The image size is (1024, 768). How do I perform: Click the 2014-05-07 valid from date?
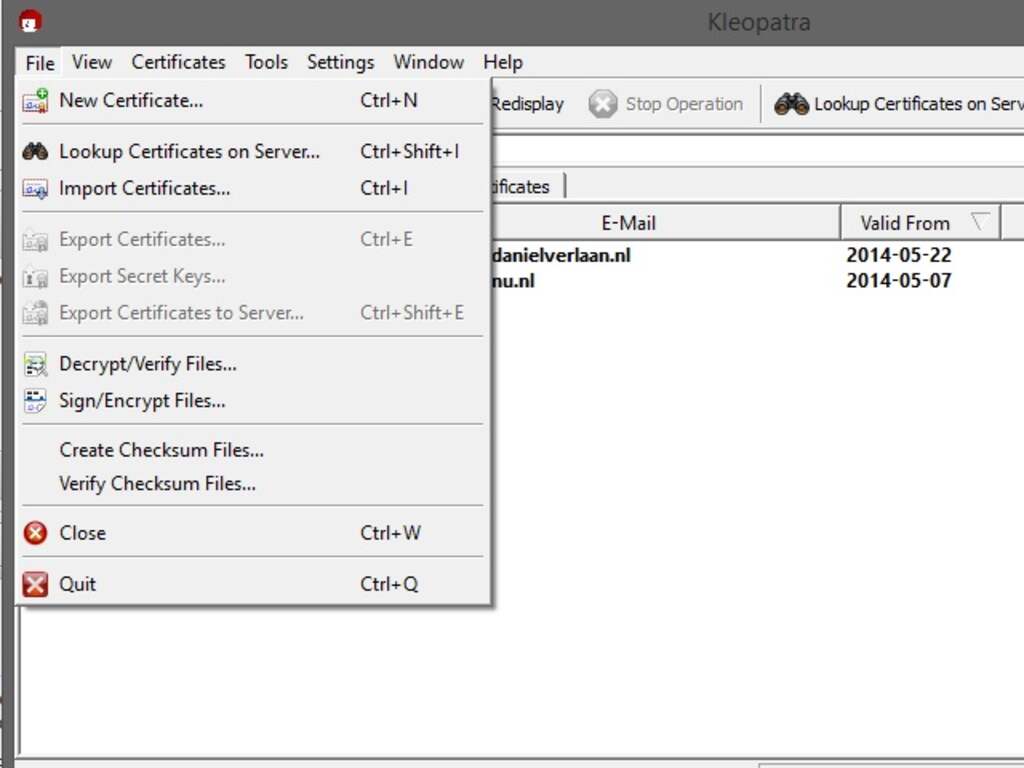tap(899, 281)
